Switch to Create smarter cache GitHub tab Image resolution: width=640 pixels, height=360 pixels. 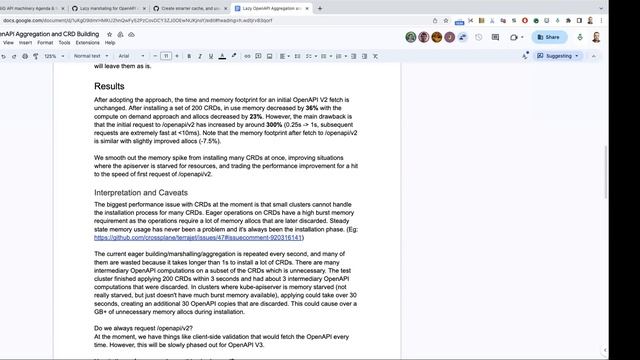coord(191,8)
